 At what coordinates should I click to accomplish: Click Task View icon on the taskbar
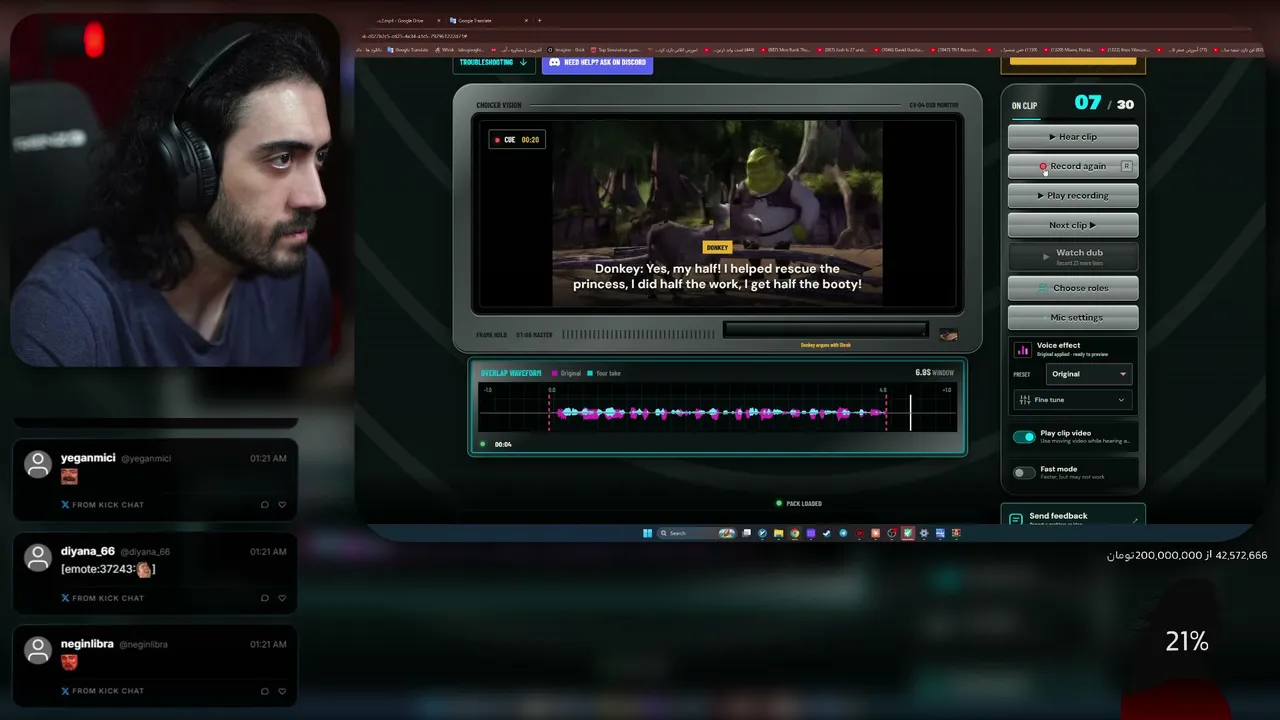coord(746,533)
